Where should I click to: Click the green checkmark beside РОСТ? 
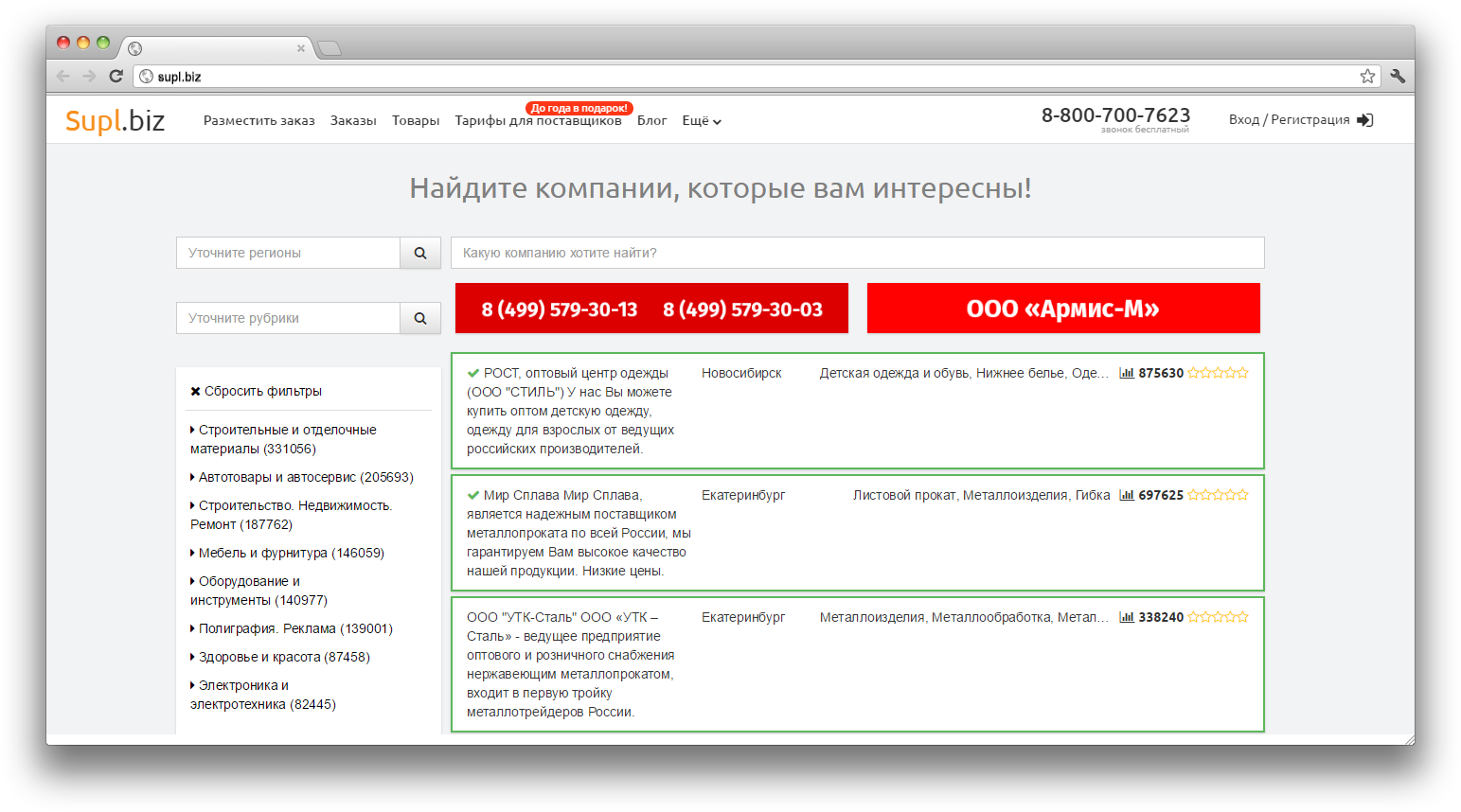click(473, 373)
